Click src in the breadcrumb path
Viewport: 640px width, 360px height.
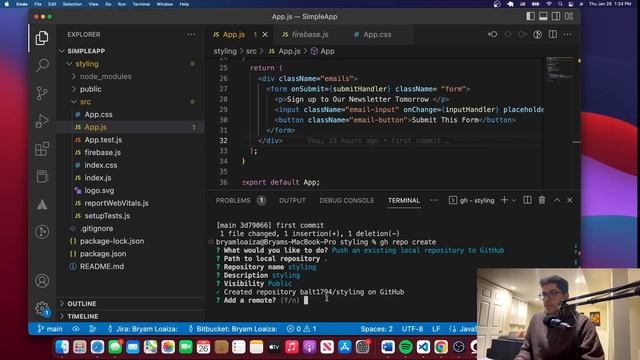coord(251,51)
